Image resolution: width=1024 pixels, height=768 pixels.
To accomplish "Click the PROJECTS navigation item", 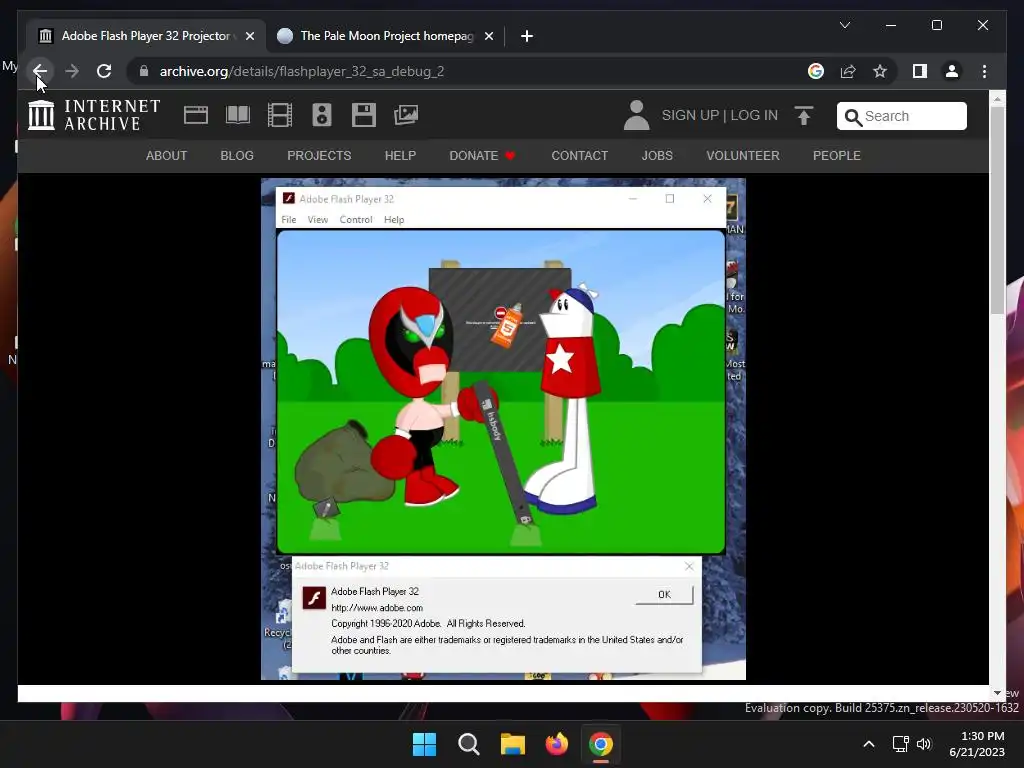I will point(319,155).
